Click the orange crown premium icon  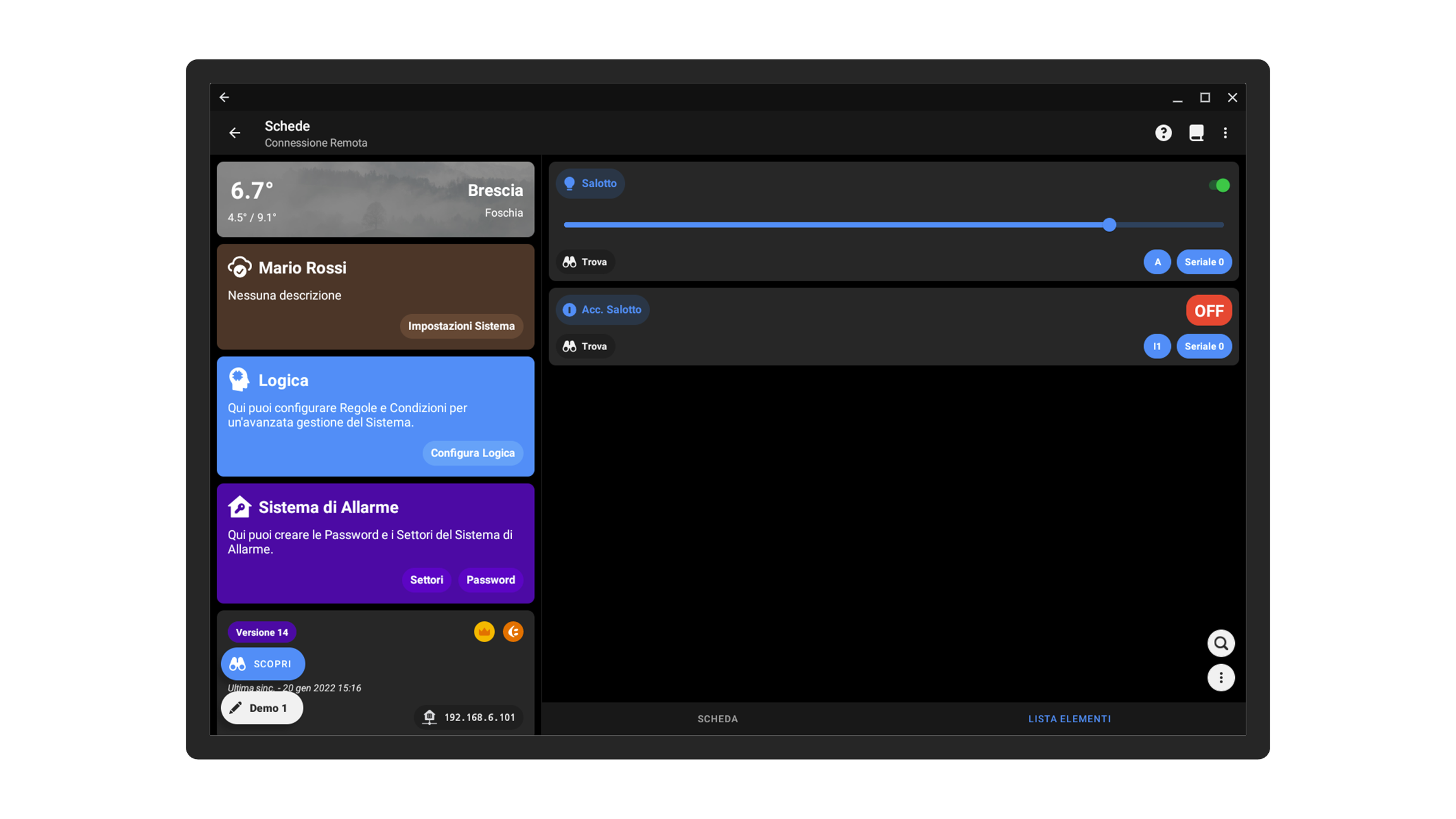tap(484, 631)
